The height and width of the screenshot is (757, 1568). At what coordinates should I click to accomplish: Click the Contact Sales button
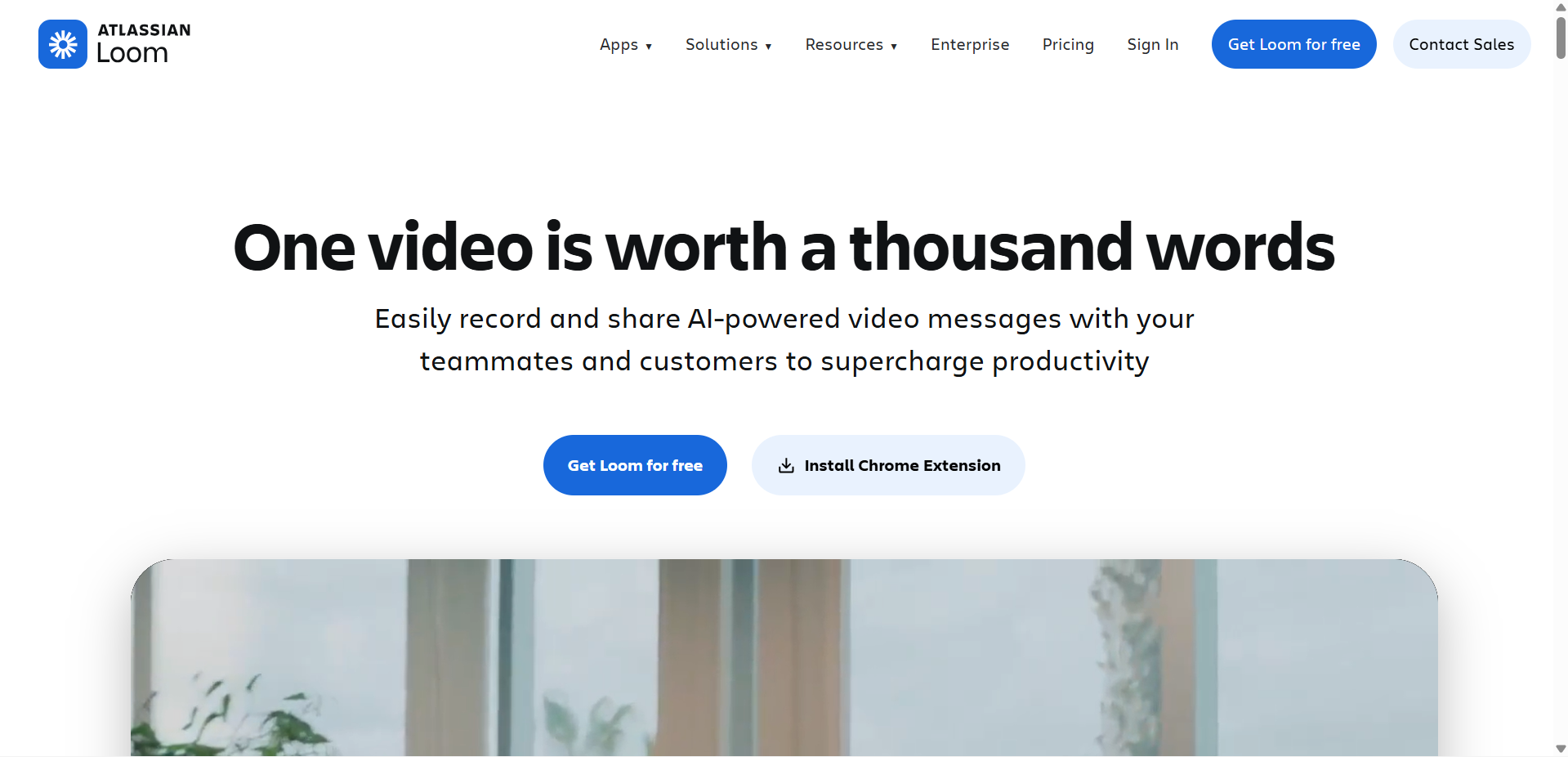[x=1462, y=44]
